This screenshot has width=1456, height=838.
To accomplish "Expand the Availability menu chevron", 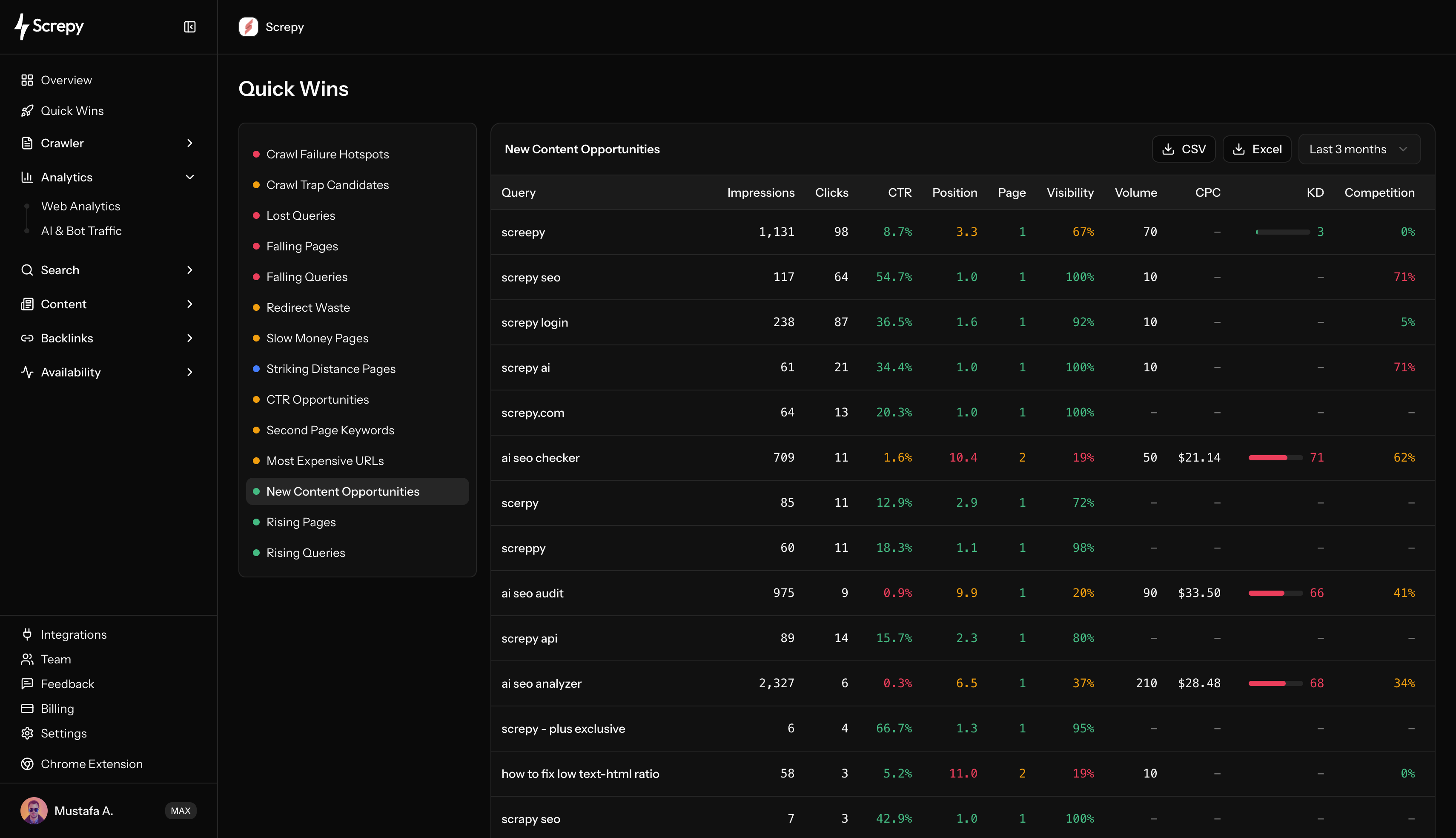I will pos(190,372).
